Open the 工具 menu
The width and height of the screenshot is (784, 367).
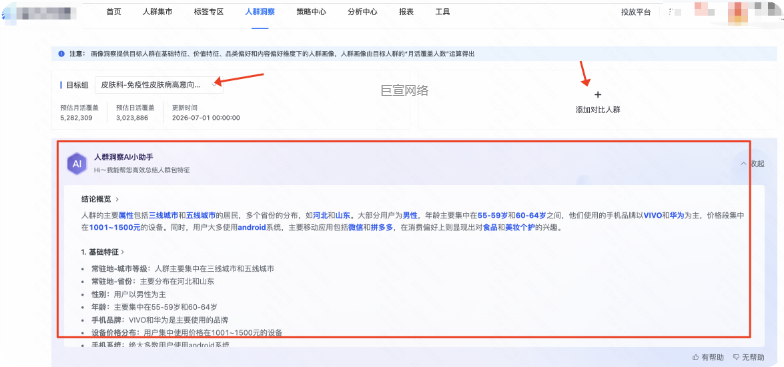[x=442, y=12]
